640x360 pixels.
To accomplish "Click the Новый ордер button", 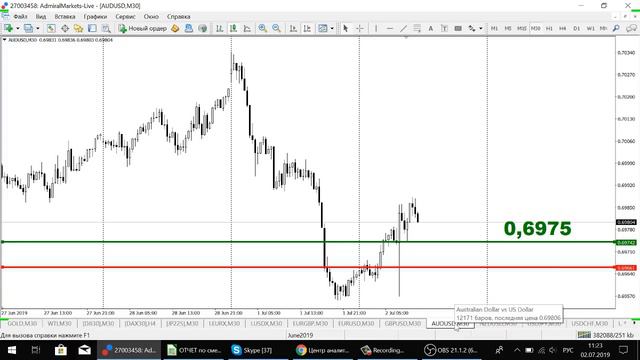I will 143,28.
